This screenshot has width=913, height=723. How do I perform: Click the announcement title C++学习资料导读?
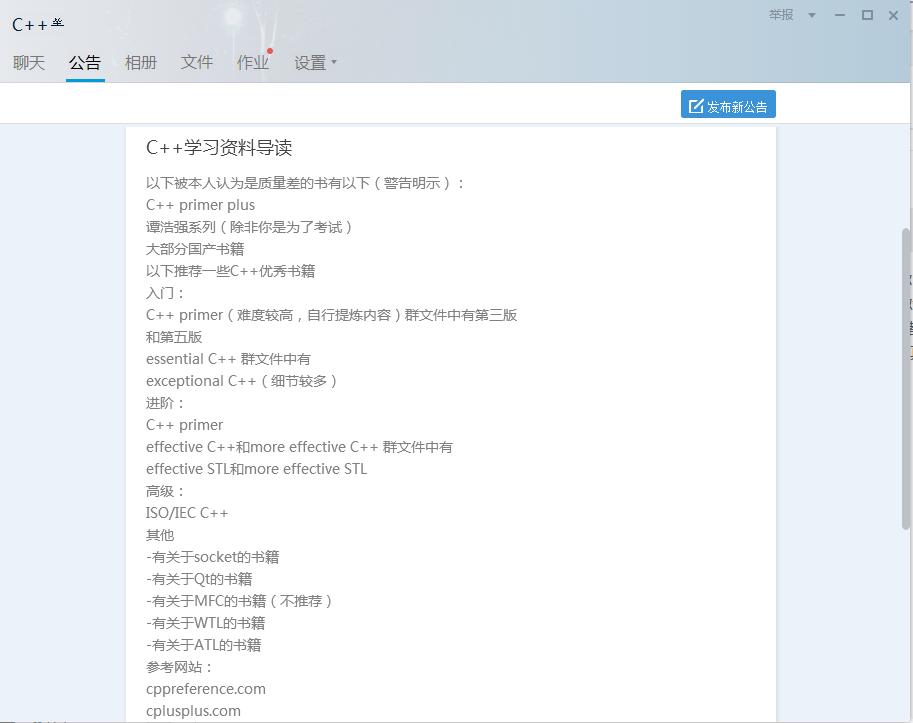point(220,147)
